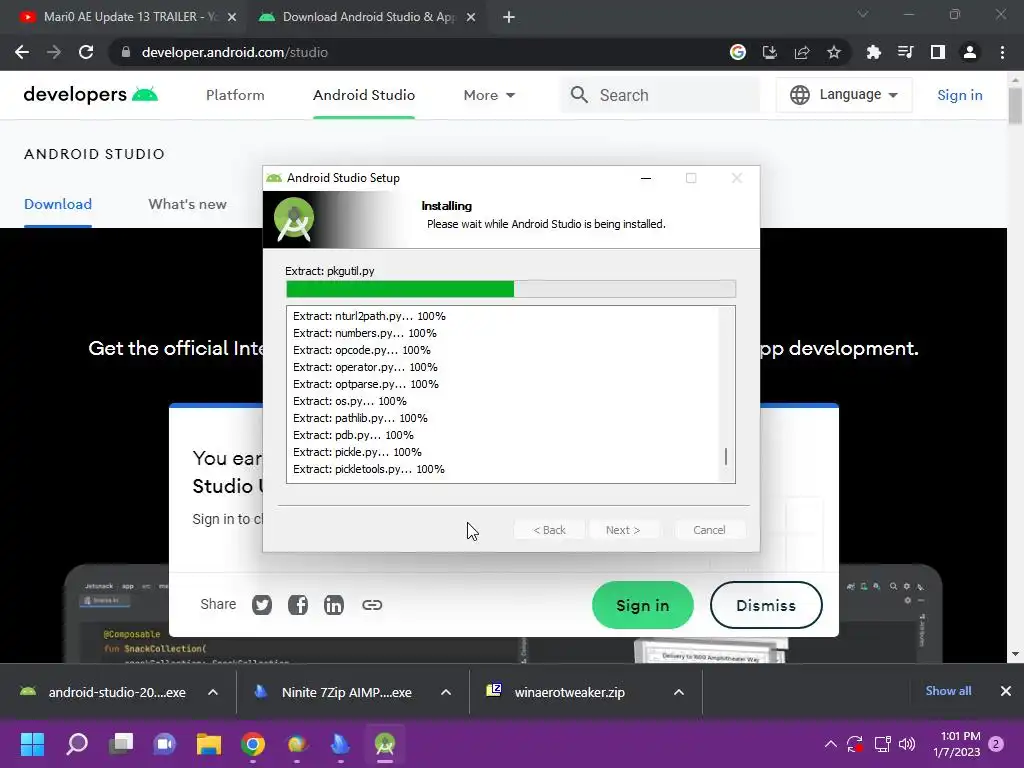
Task: Expand the More menu
Action: (488, 95)
